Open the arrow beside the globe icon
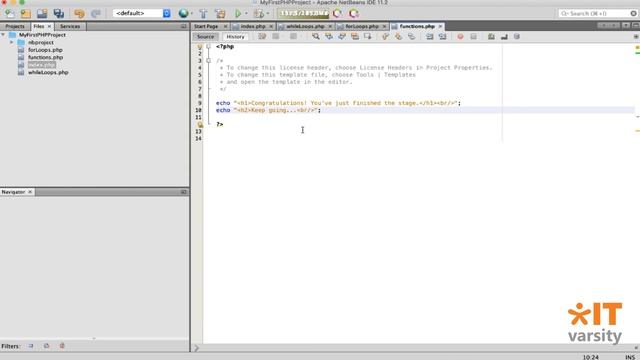The width and height of the screenshot is (640, 360). tap(192, 13)
